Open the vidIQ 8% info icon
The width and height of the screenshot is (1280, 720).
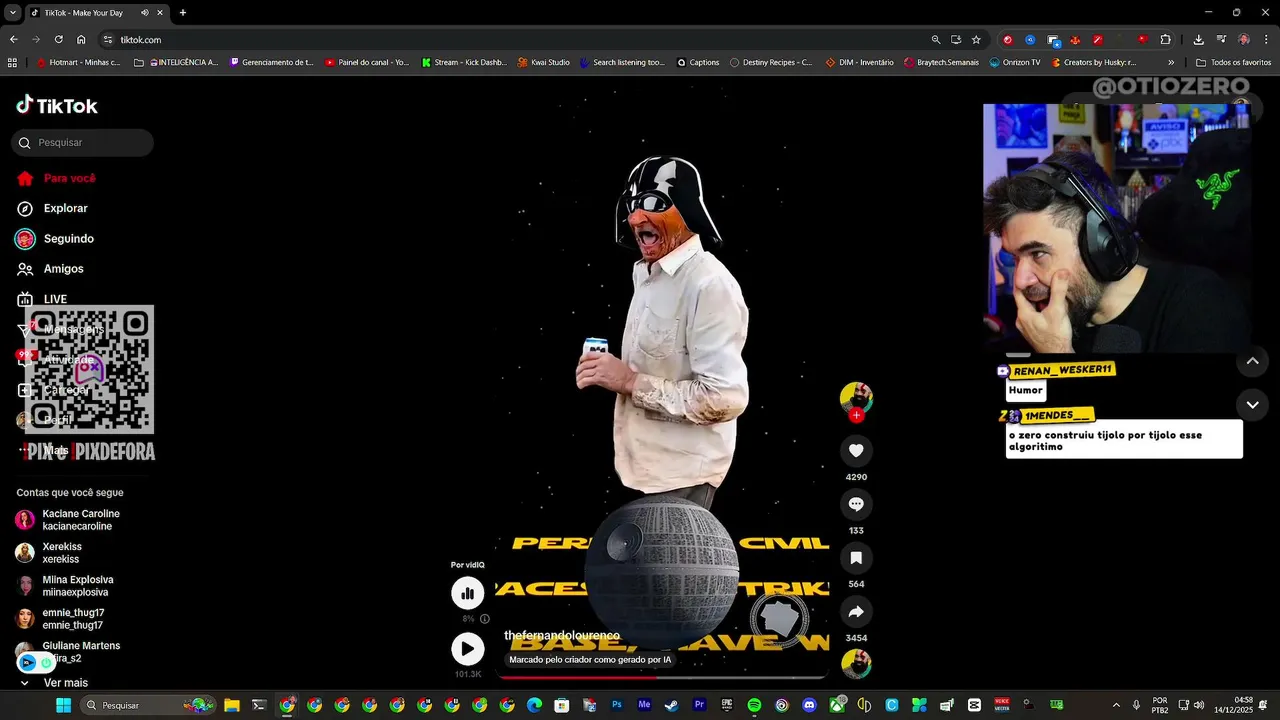[485, 619]
